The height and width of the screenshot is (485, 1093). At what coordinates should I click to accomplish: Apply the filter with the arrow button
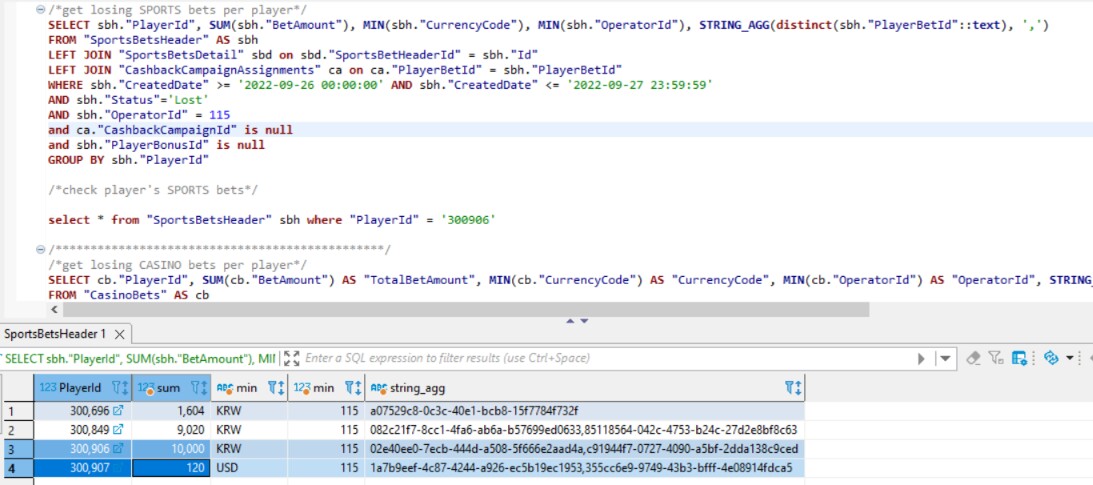[922, 359]
